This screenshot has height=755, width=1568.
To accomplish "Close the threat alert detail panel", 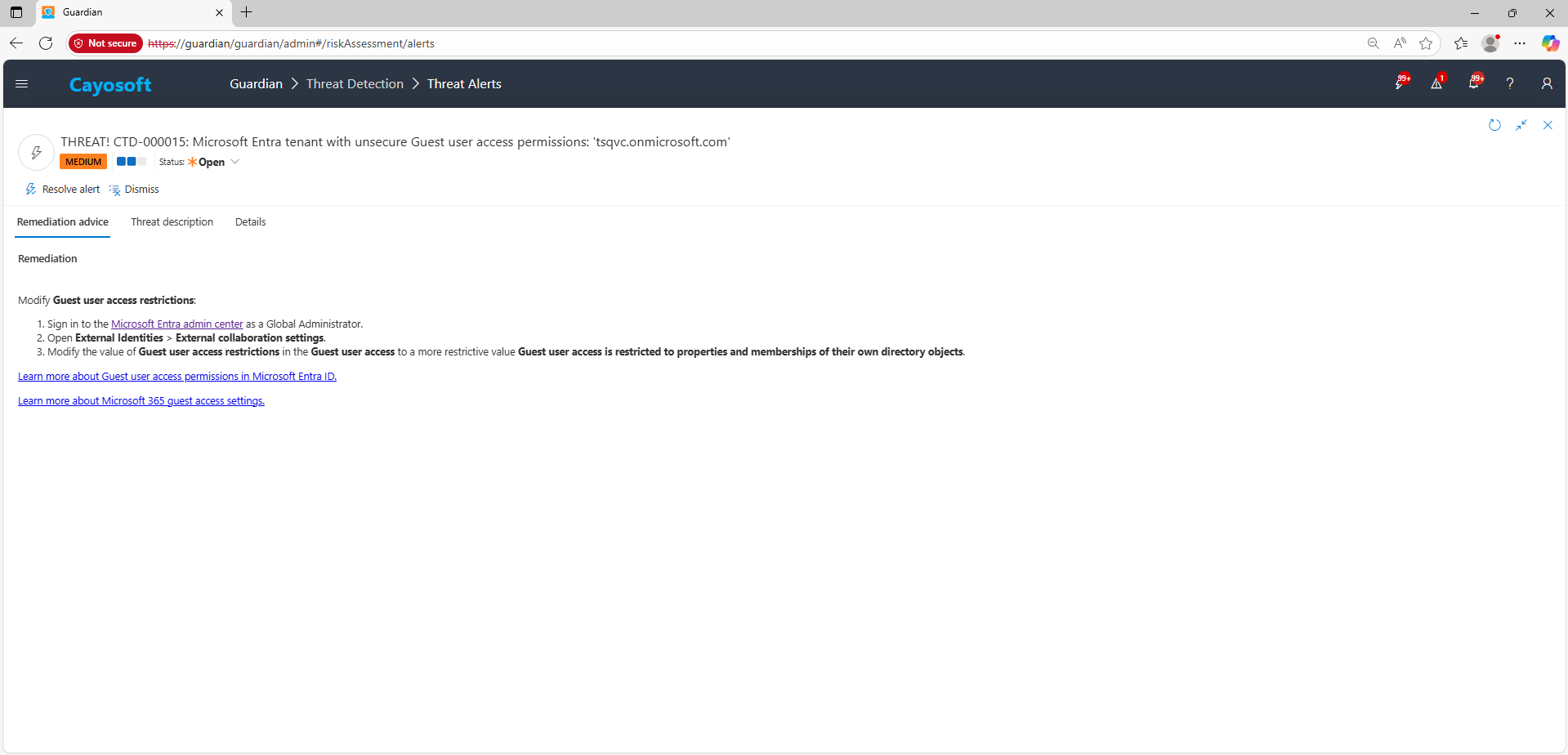I will point(1548,125).
